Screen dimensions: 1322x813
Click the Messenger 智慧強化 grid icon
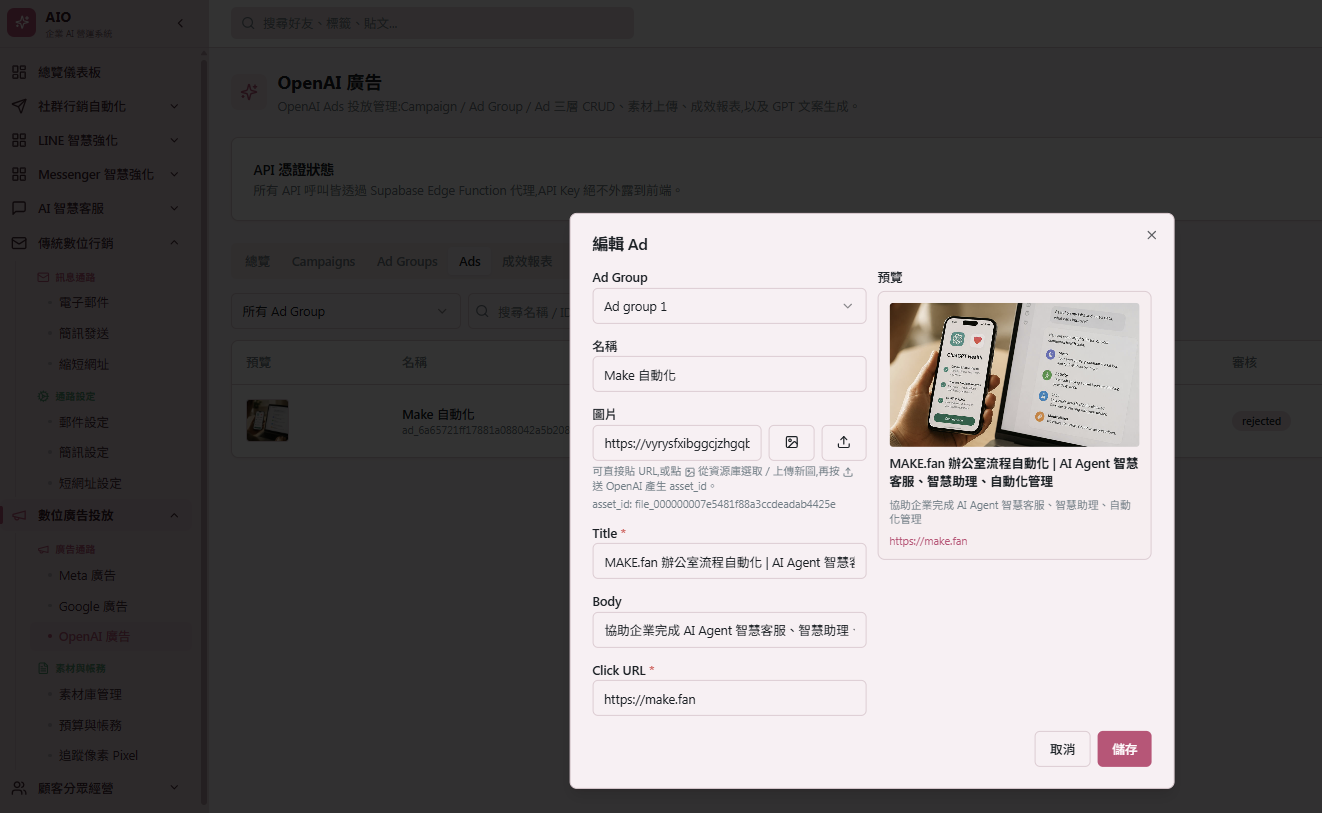point(19,174)
